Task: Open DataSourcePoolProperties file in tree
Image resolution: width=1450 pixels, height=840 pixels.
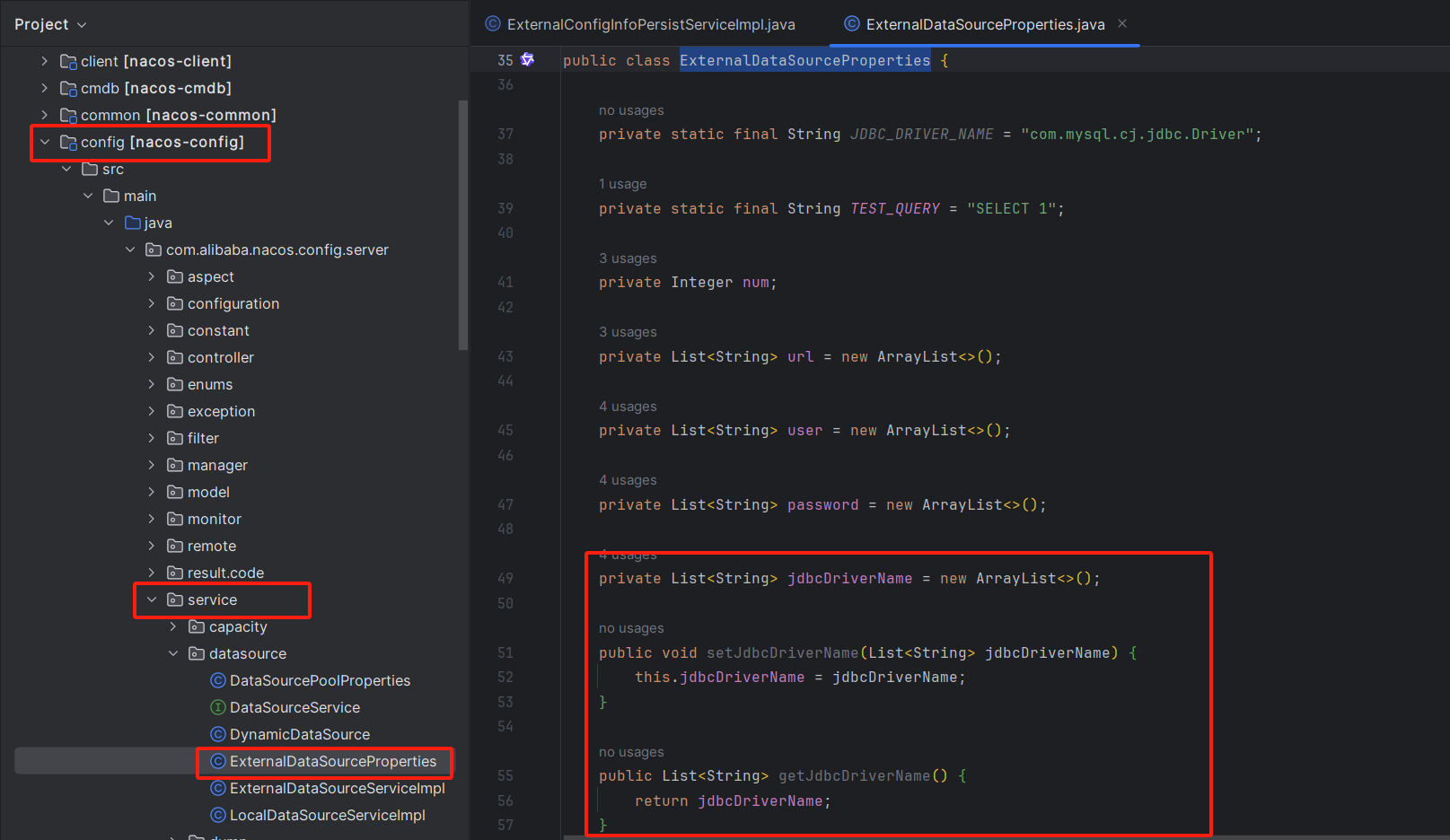Action: tap(320, 680)
